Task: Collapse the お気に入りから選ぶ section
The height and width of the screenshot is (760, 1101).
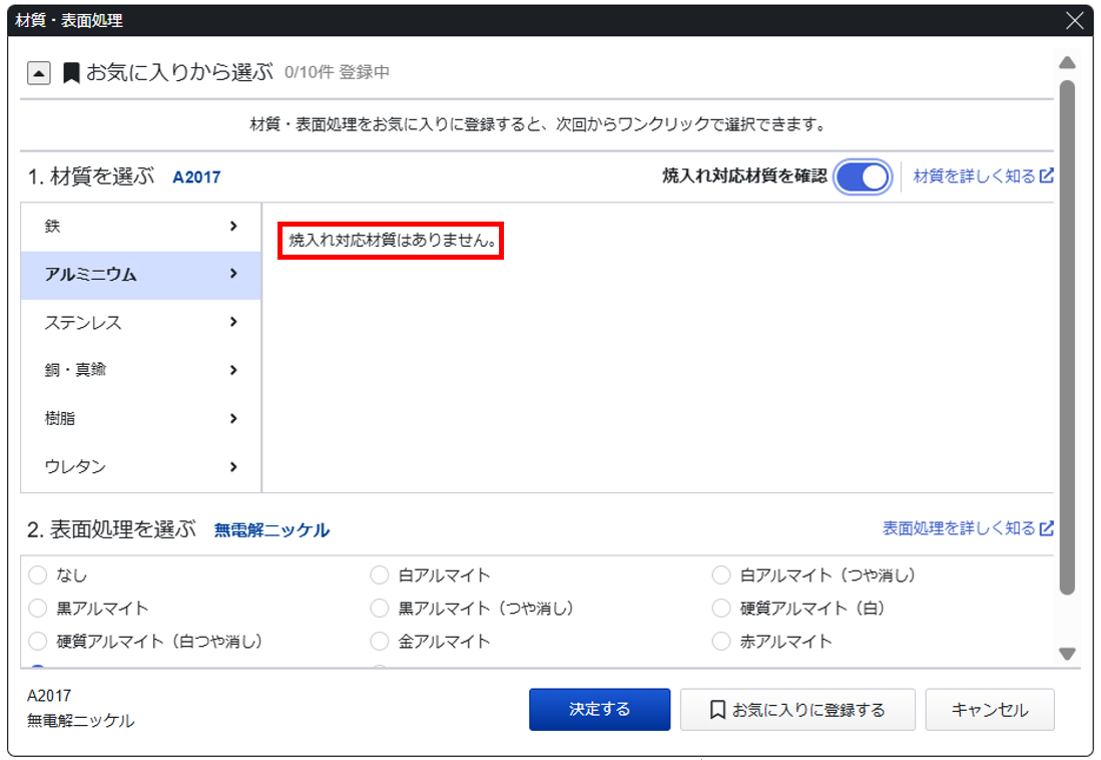Action: (x=39, y=72)
